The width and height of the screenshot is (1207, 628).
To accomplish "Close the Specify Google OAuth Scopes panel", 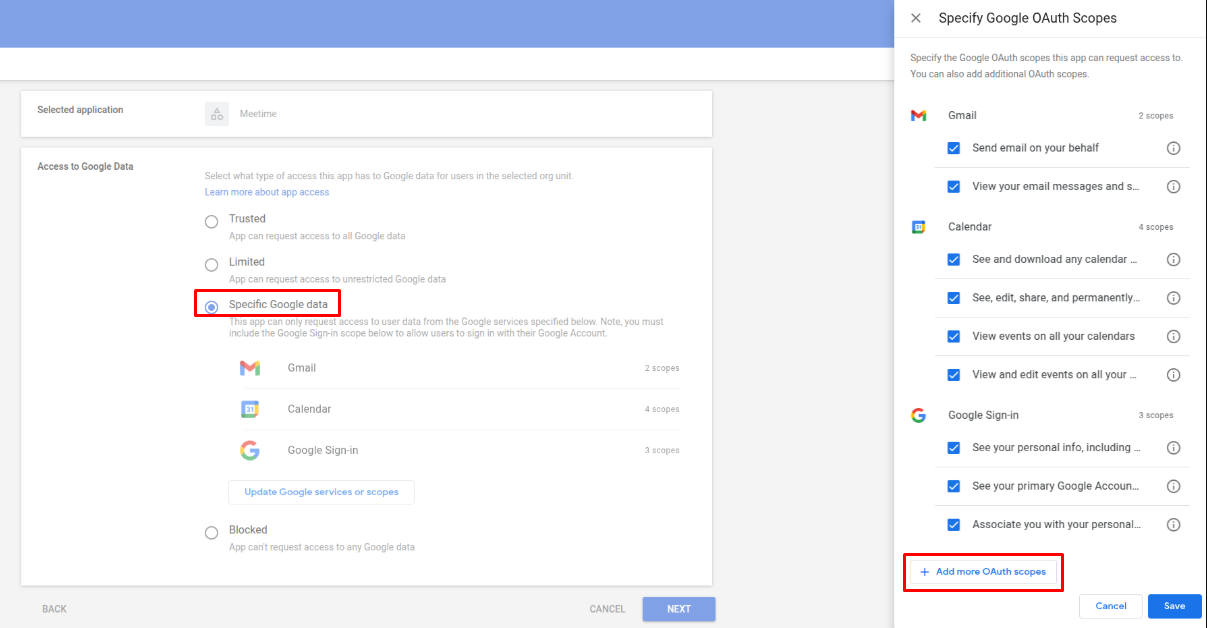I will tap(916, 18).
